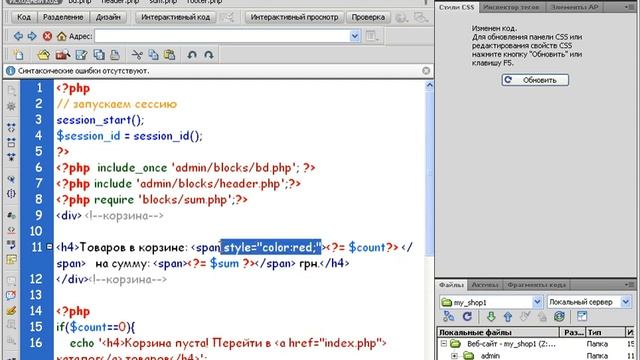Image resolution: width=640 pixels, height=360 pixels.
Task: Switch to the Активы tab
Action: (x=485, y=284)
